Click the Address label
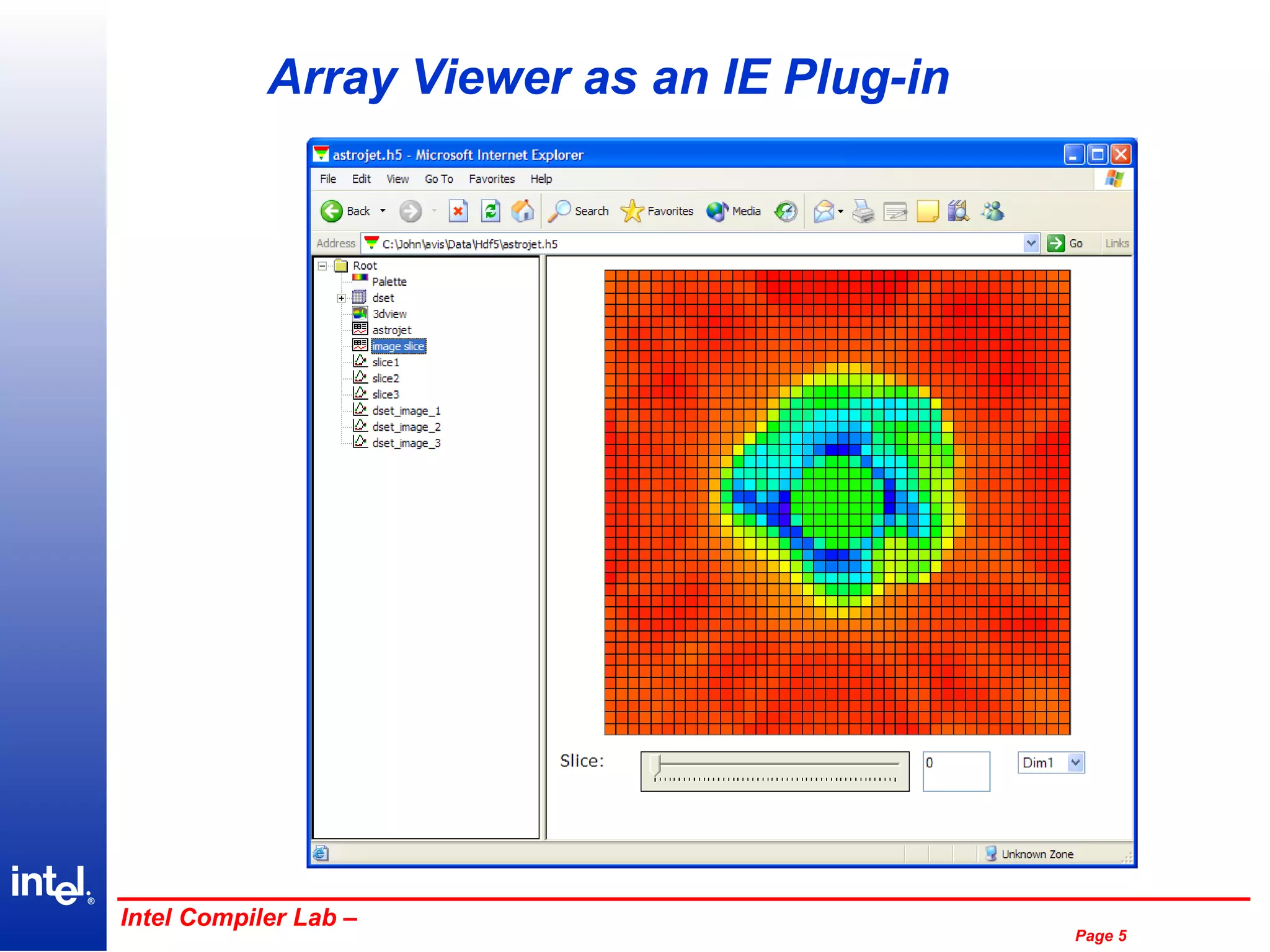The image size is (1270, 952). tap(335, 244)
